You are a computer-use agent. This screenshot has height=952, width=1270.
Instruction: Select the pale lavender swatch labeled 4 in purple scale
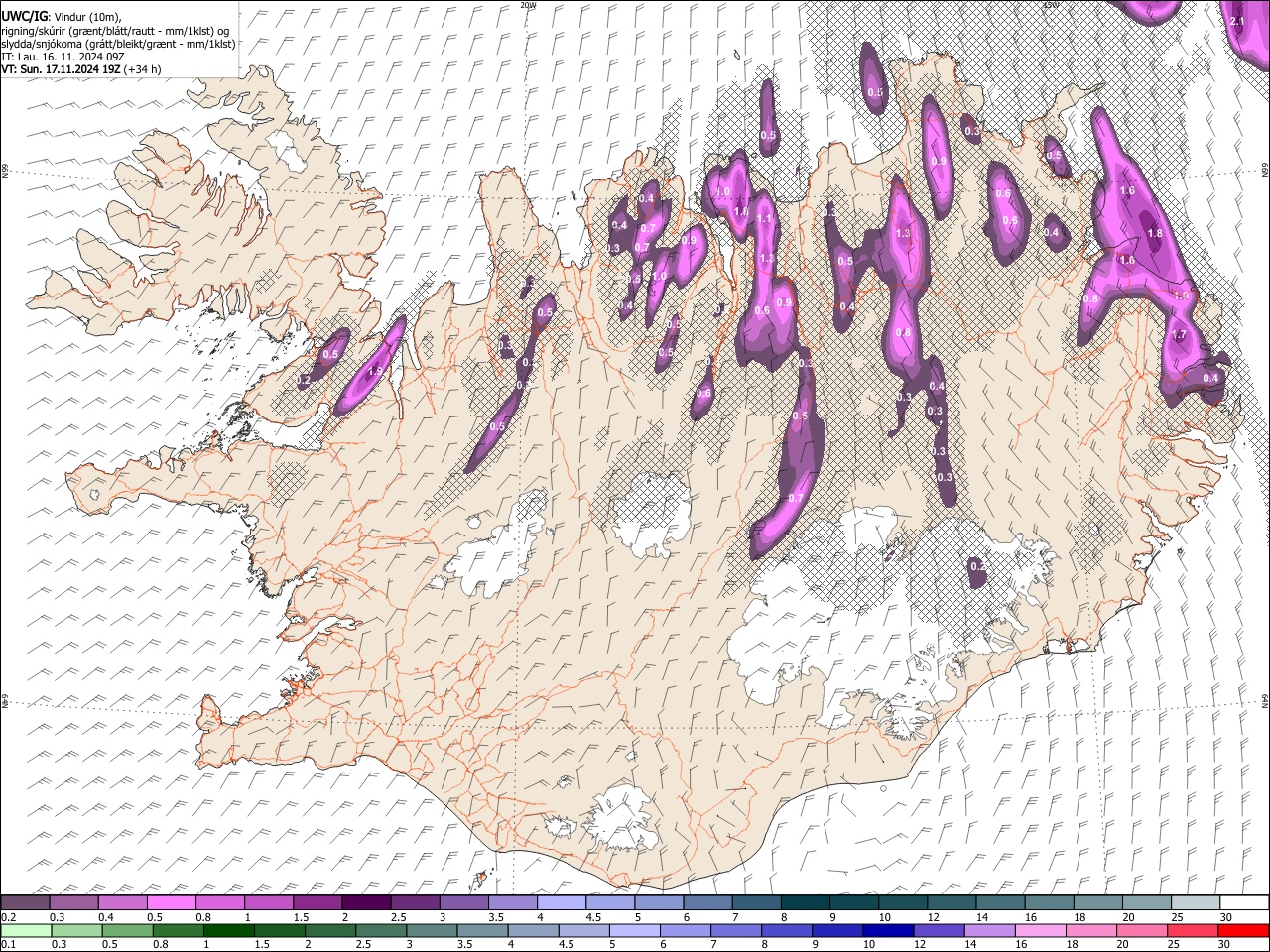pos(562,902)
